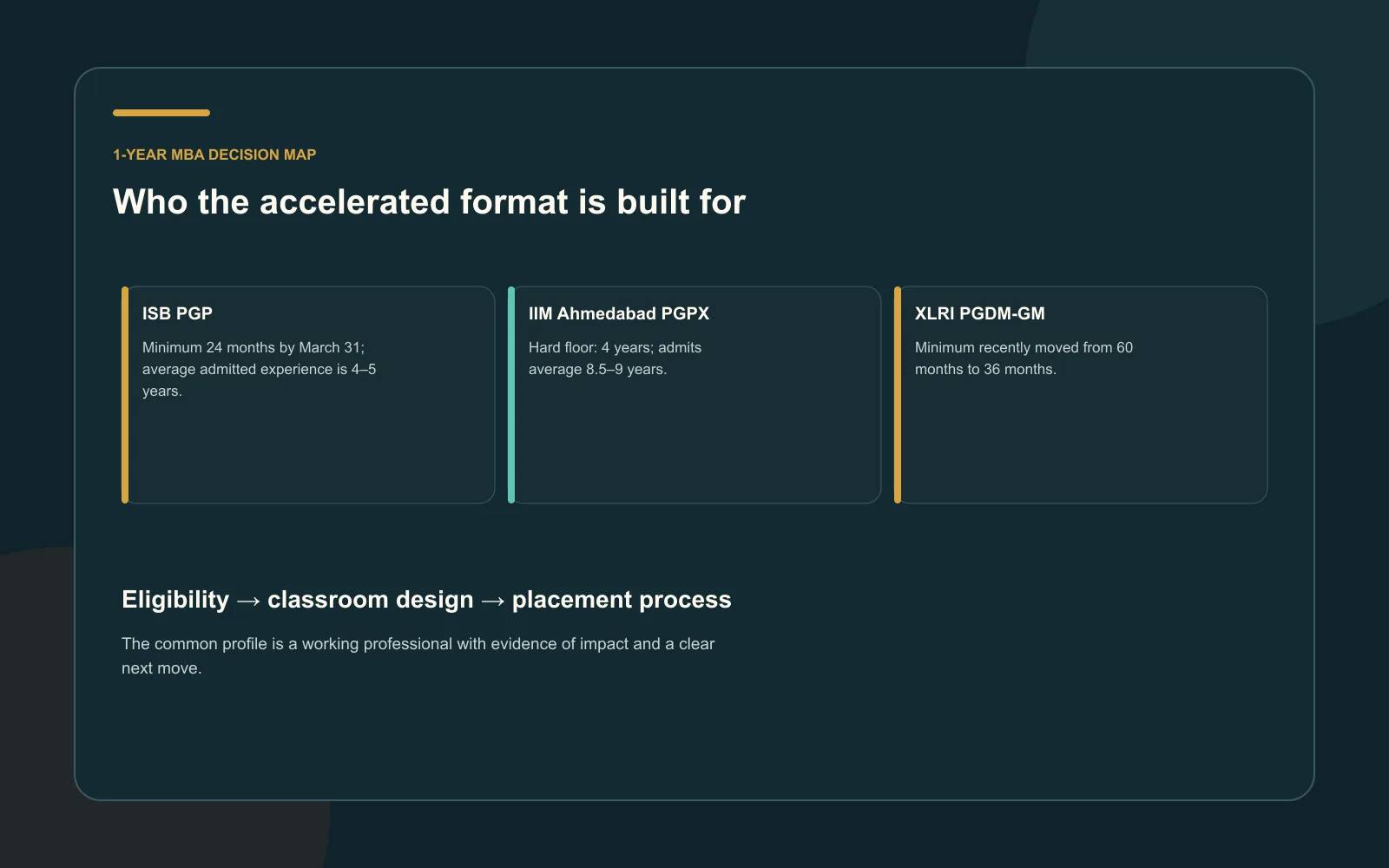This screenshot has width=1389, height=868.
Task: Select the 'Hard floor: 4 years' description
Action: click(x=615, y=358)
